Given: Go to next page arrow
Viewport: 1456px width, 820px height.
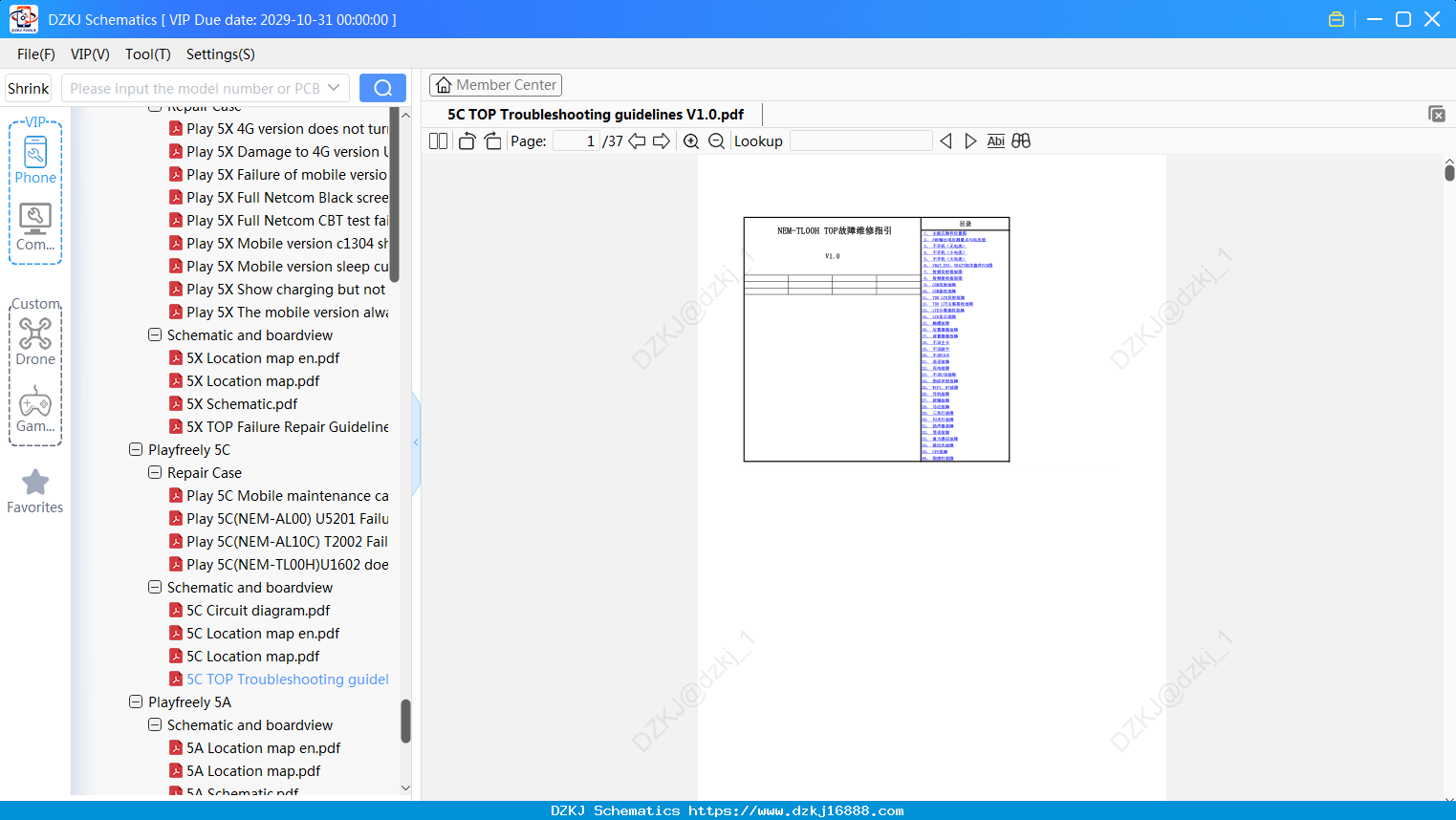Looking at the screenshot, I should (662, 140).
